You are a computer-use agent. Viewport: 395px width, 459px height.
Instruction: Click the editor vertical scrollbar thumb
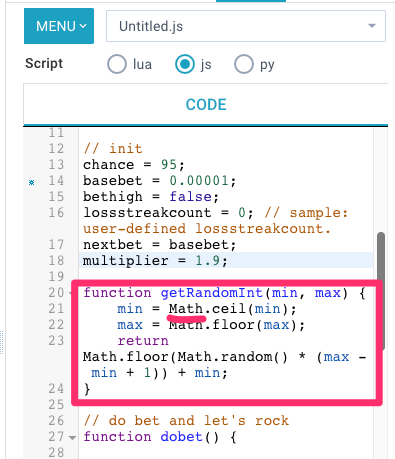tap(381, 291)
